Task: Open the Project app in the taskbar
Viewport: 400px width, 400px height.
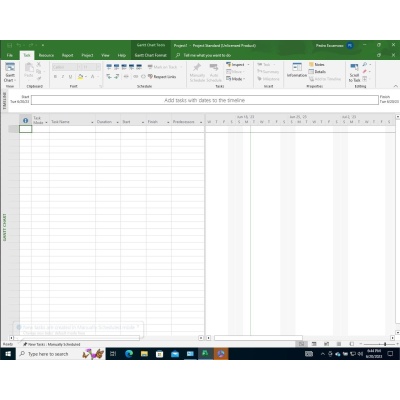Action: pos(205,354)
